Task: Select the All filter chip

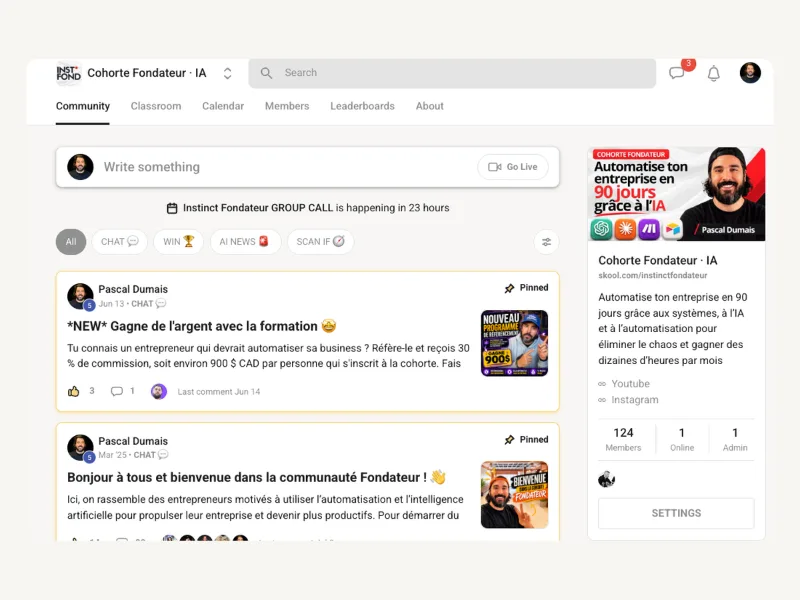Action: (x=71, y=242)
